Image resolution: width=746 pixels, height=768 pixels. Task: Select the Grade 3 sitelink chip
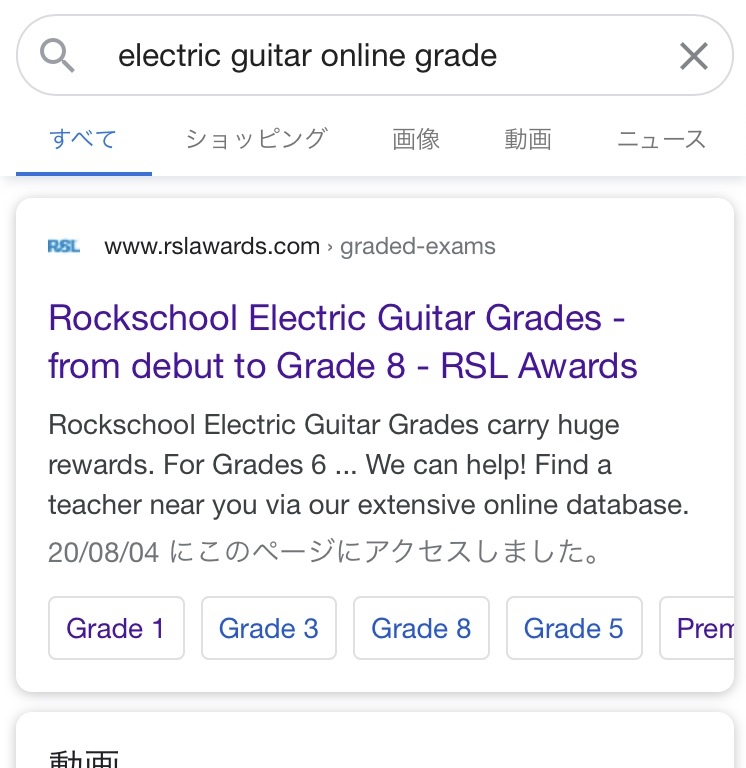[x=268, y=628]
